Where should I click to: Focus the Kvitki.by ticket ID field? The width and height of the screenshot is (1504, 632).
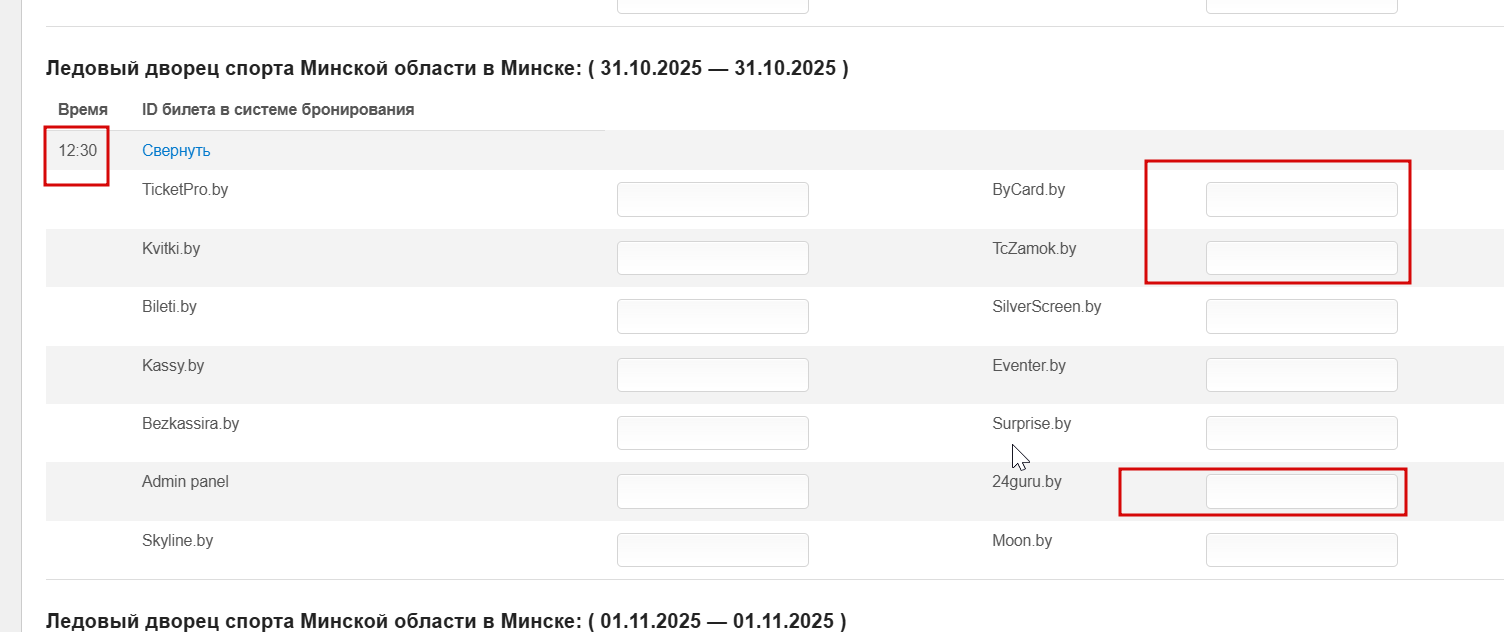[712, 258]
